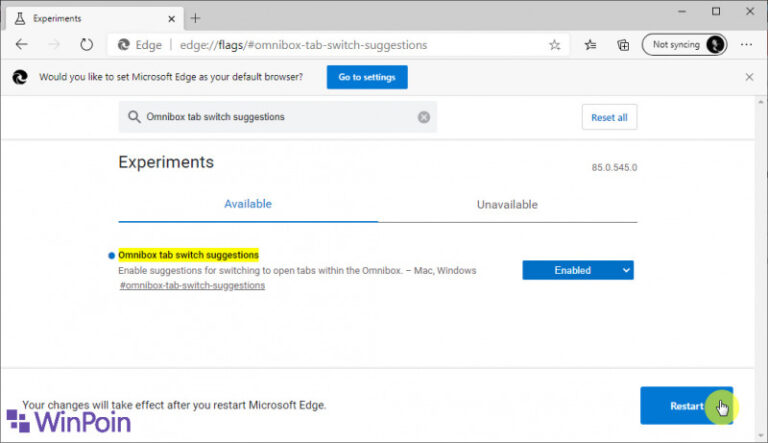The image size is (768, 443).
Task: Click the forward navigation arrow
Action: [54, 45]
